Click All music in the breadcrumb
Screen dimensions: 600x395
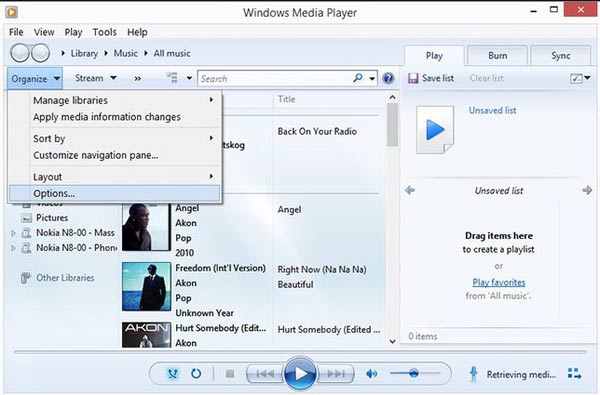(x=172, y=54)
